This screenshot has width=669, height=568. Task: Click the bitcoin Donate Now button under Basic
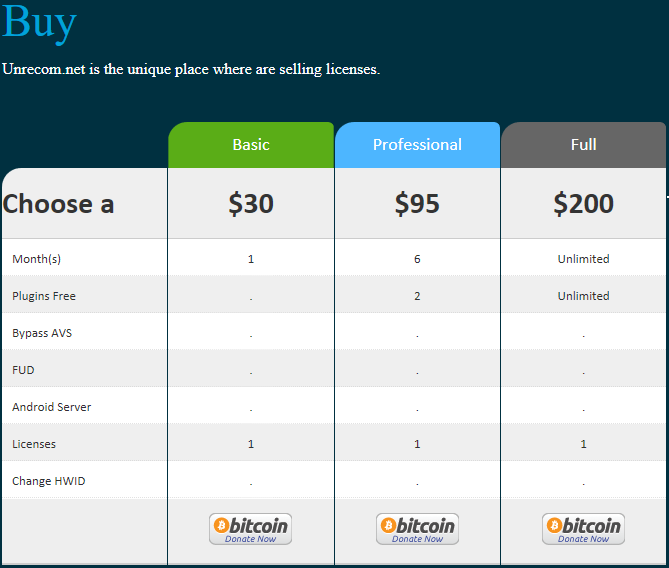(x=250, y=529)
